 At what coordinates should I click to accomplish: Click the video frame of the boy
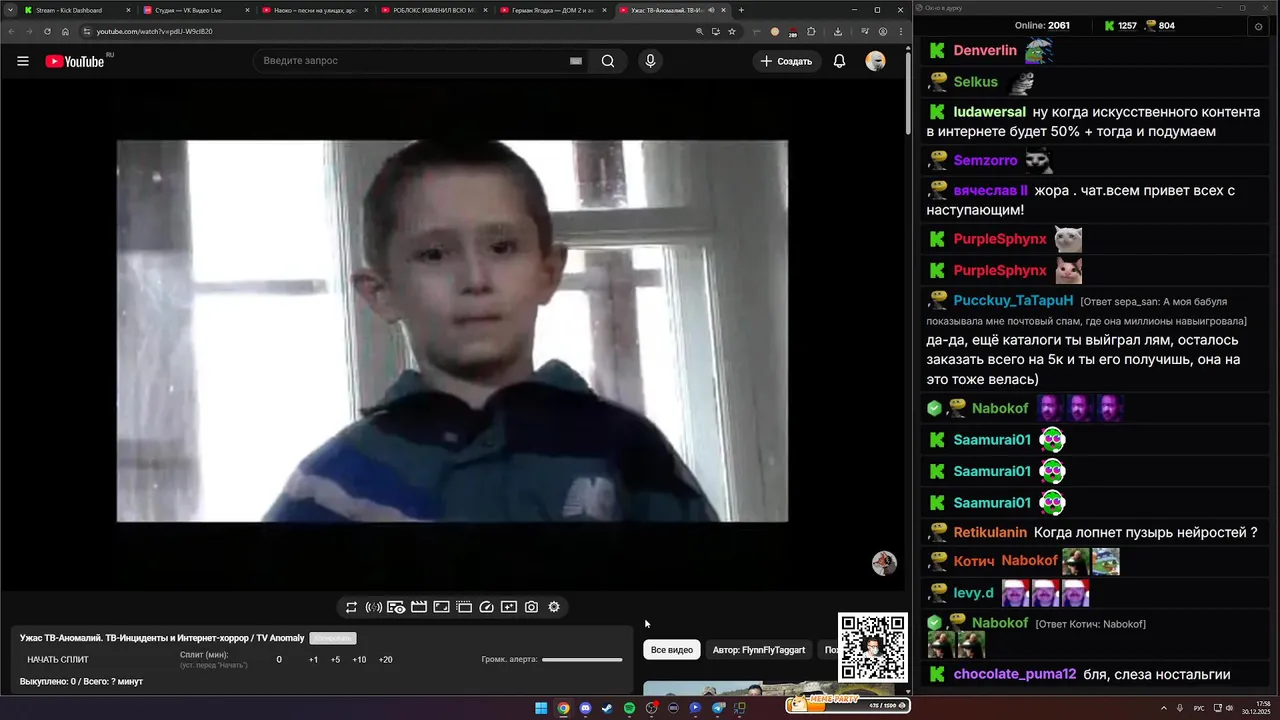point(452,331)
